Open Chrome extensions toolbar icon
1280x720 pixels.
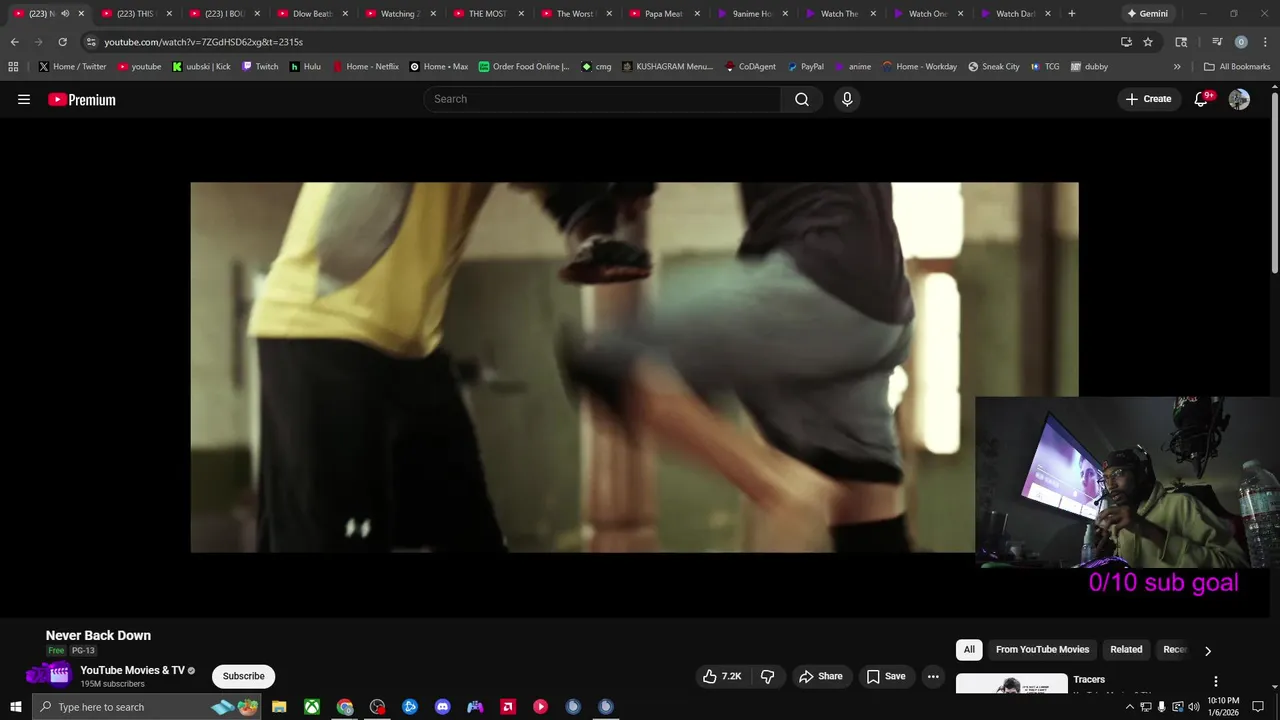pos(1181,42)
